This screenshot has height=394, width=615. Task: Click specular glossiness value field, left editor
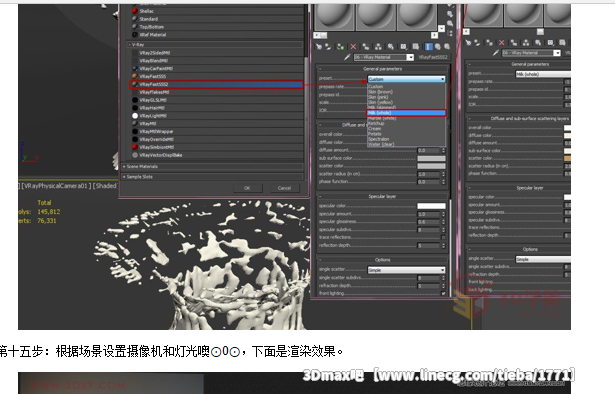(x=428, y=222)
